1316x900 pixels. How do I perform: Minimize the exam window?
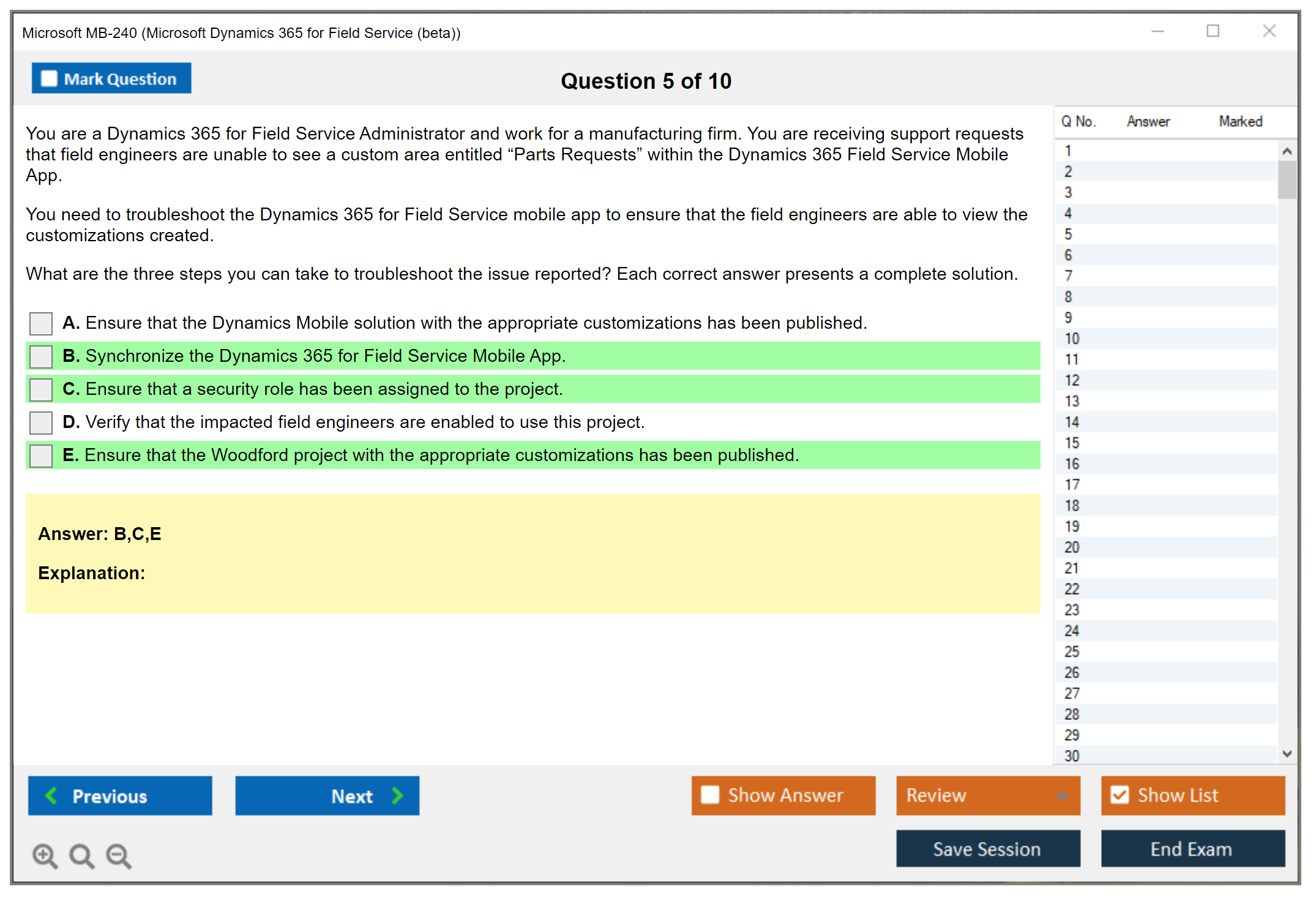click(x=1157, y=31)
